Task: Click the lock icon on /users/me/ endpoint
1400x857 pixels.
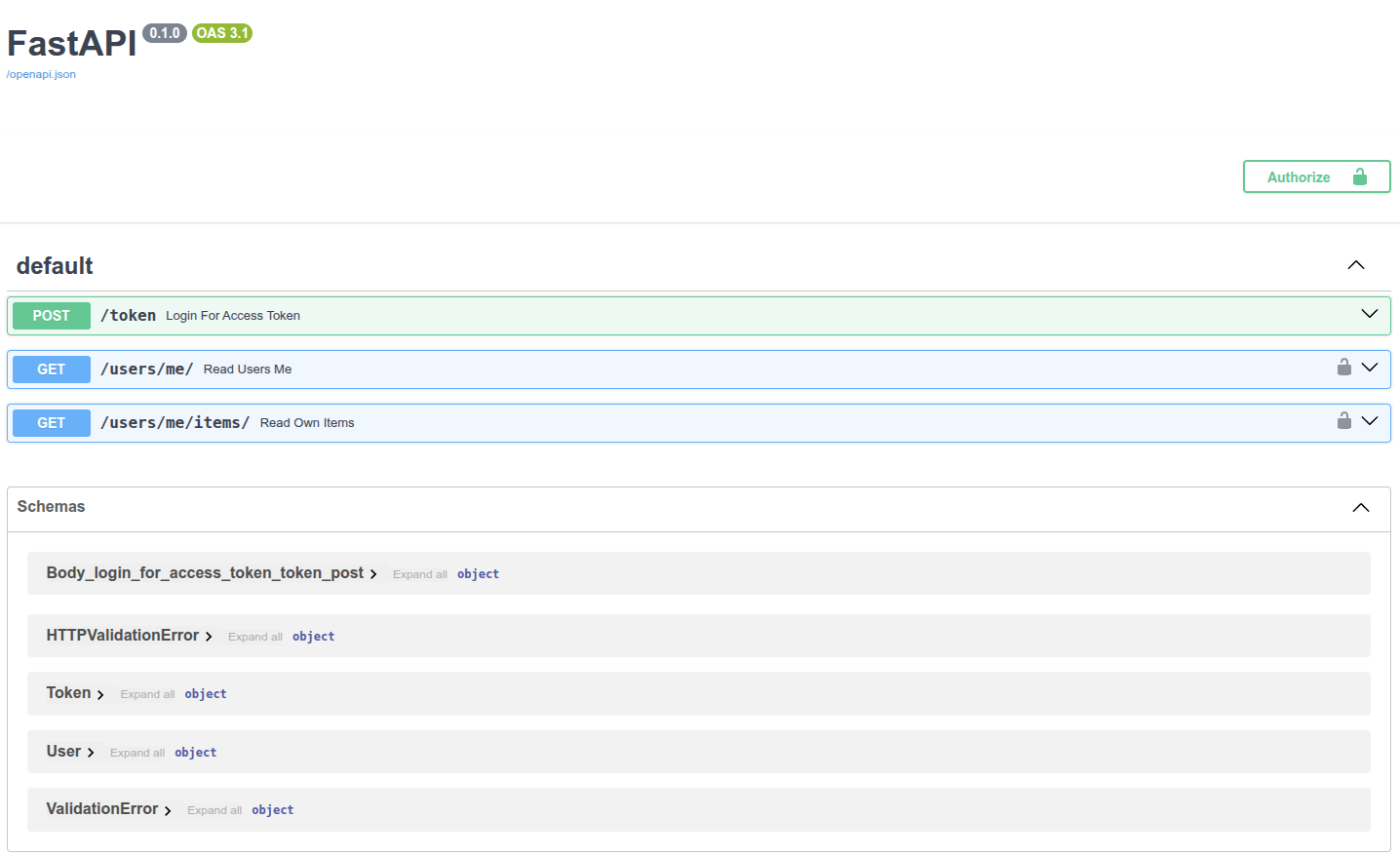Action: (x=1343, y=368)
